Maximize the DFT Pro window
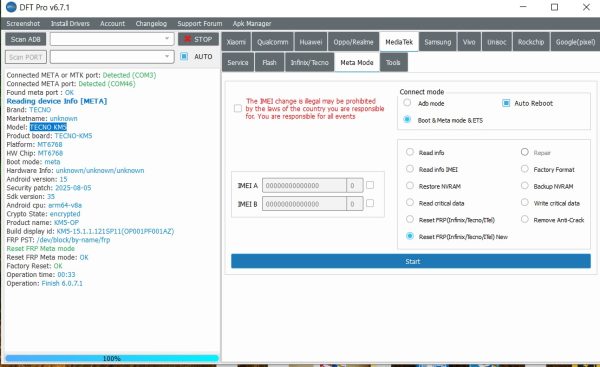The image size is (600, 367). pyautogui.click(x=554, y=7)
